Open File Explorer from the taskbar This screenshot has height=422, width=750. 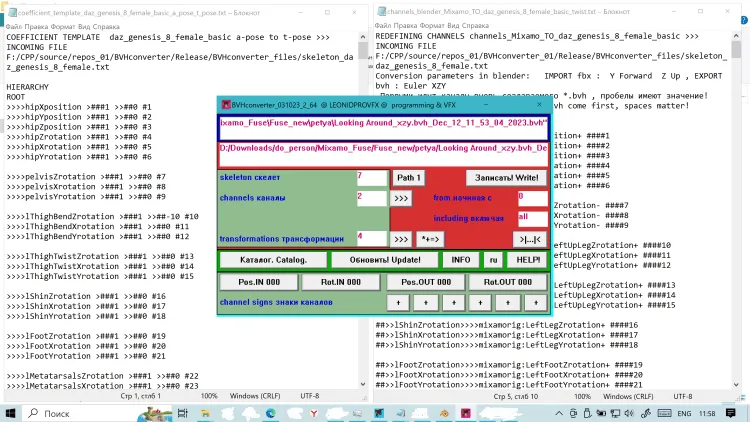[x=205, y=413]
